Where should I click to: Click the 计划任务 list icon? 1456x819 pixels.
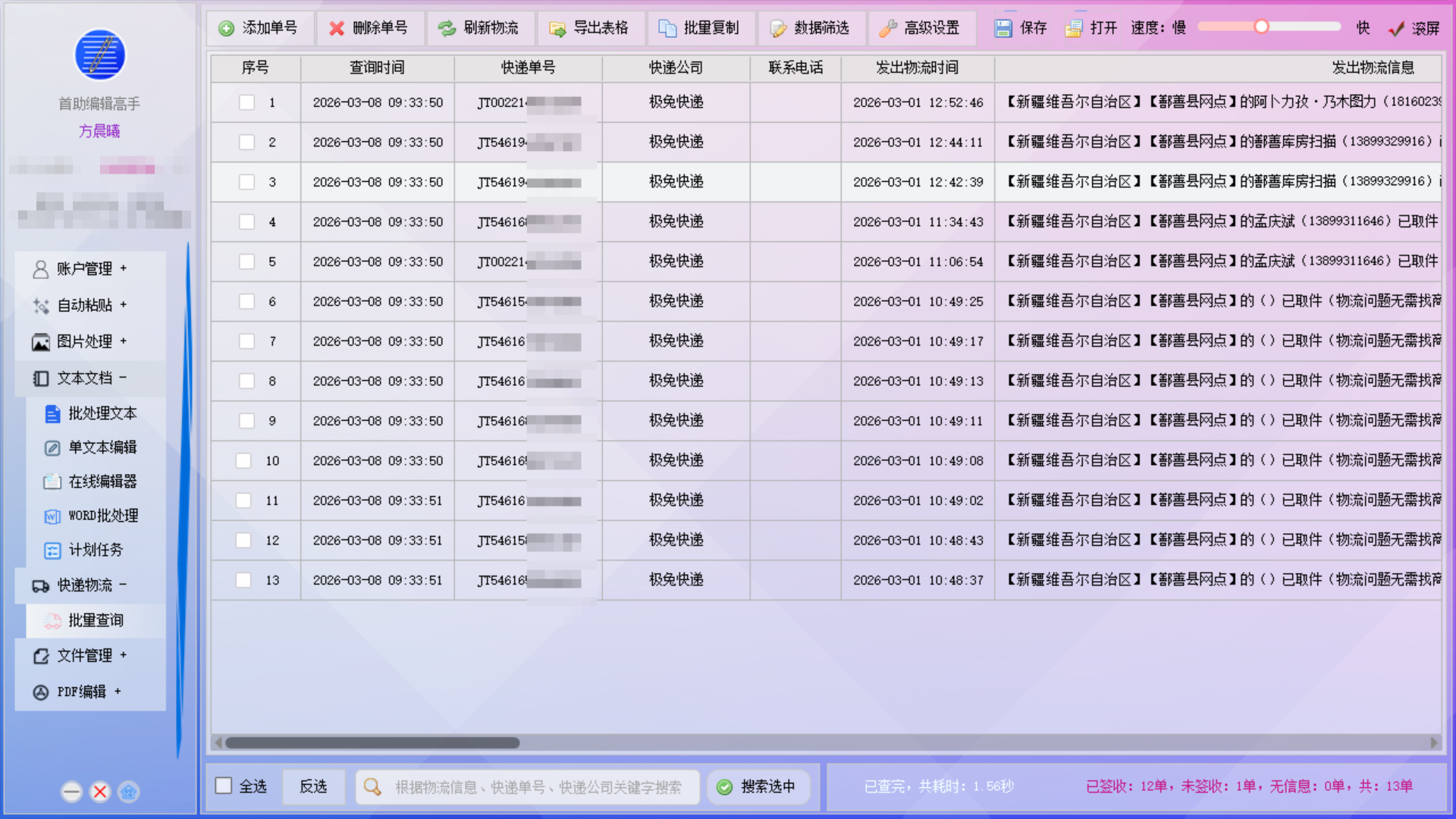point(52,551)
